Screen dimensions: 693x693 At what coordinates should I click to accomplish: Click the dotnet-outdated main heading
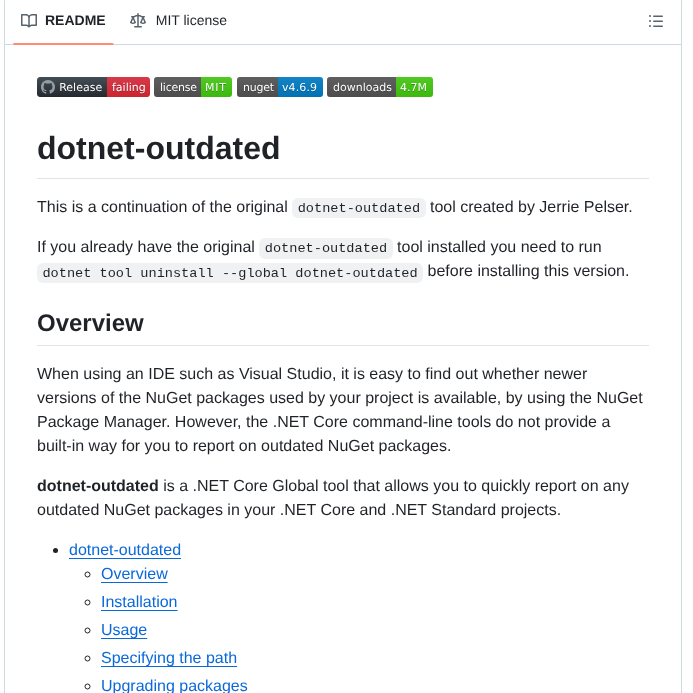(158, 148)
